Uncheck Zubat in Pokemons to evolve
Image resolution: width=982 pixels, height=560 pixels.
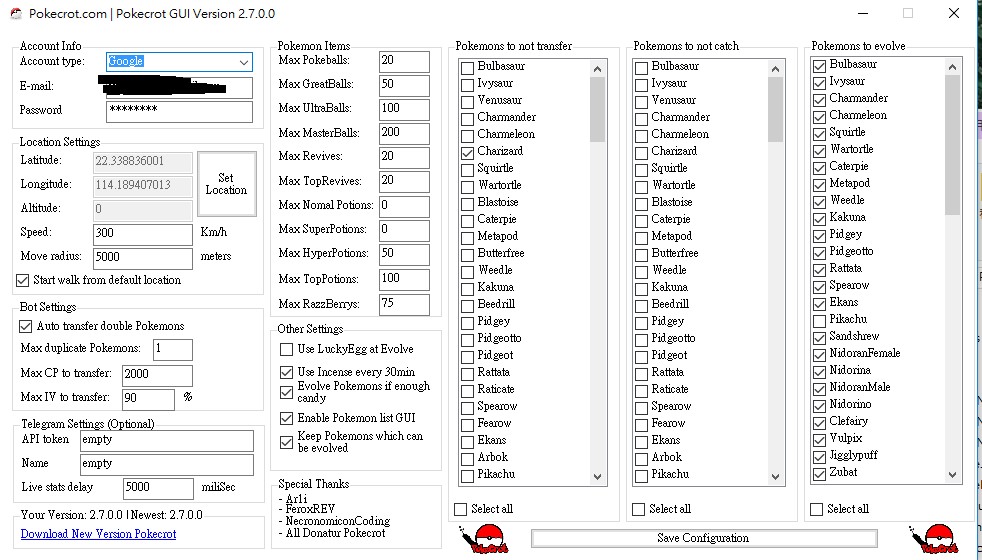click(819, 474)
